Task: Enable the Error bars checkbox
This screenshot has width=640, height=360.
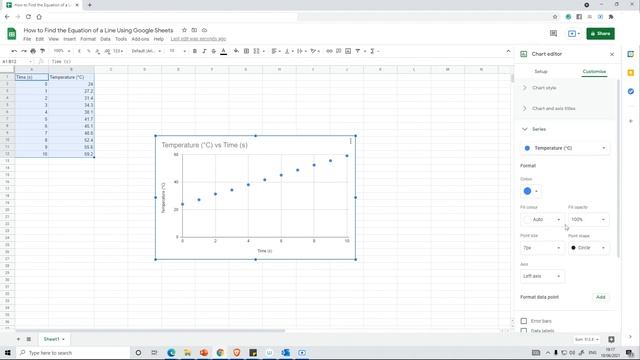Action: pyautogui.click(x=524, y=321)
